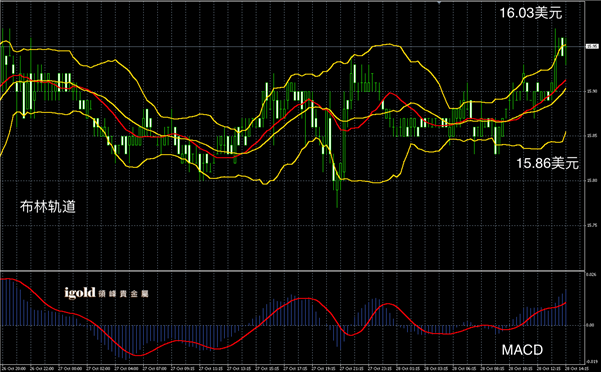Click the 15.85 price axis label
This screenshot has width=601, height=372.
coord(592,136)
